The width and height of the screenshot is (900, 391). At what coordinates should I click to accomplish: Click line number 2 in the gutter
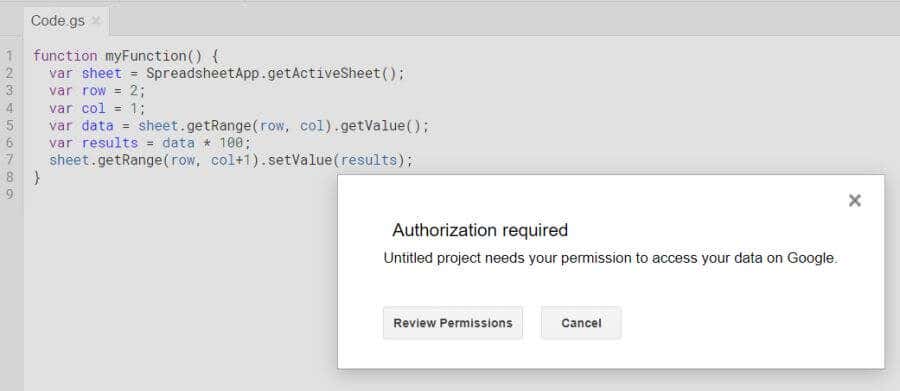coord(9,73)
